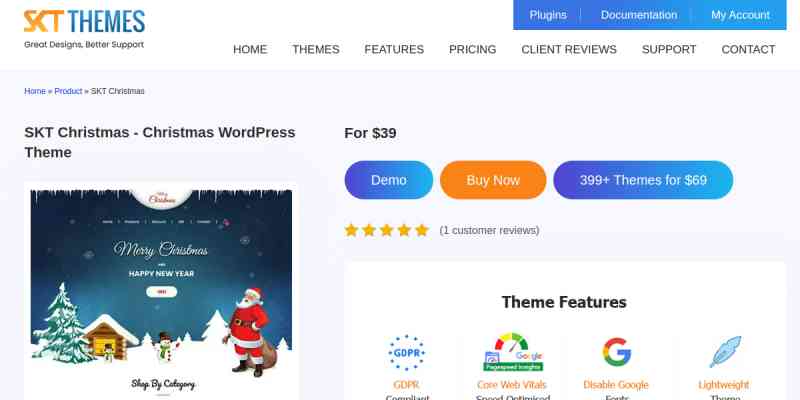This screenshot has height=400, width=800.
Task: Click the Lightweight feather icon
Action: pyautogui.click(x=725, y=352)
